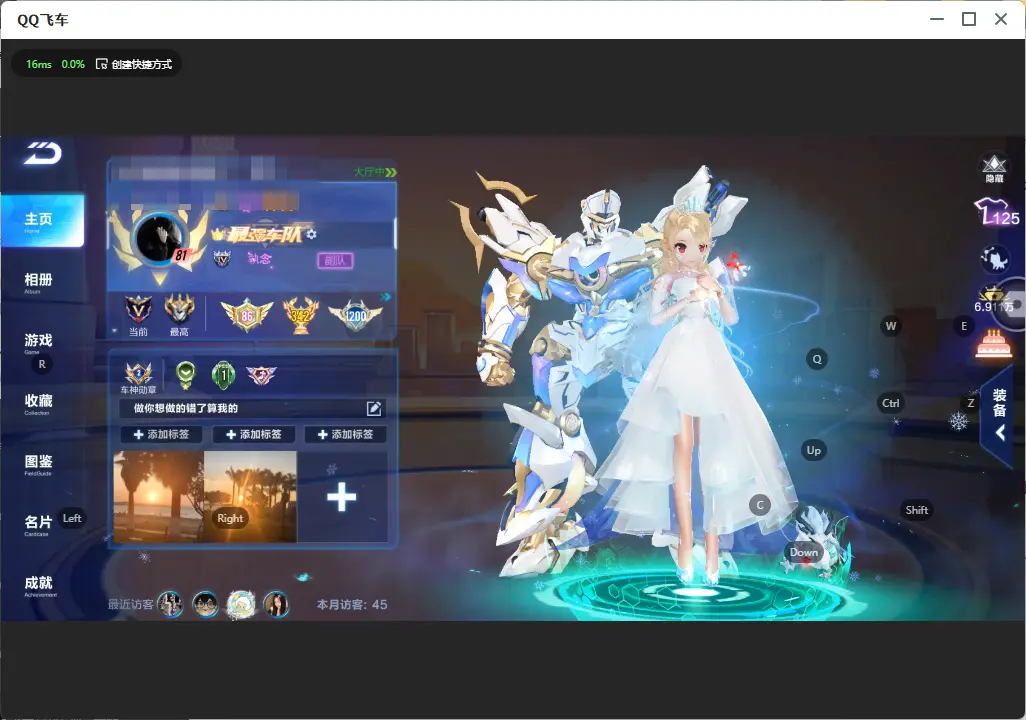The height and width of the screenshot is (720, 1026).
Task: Click the trophy badge showing 342
Action: [300, 315]
